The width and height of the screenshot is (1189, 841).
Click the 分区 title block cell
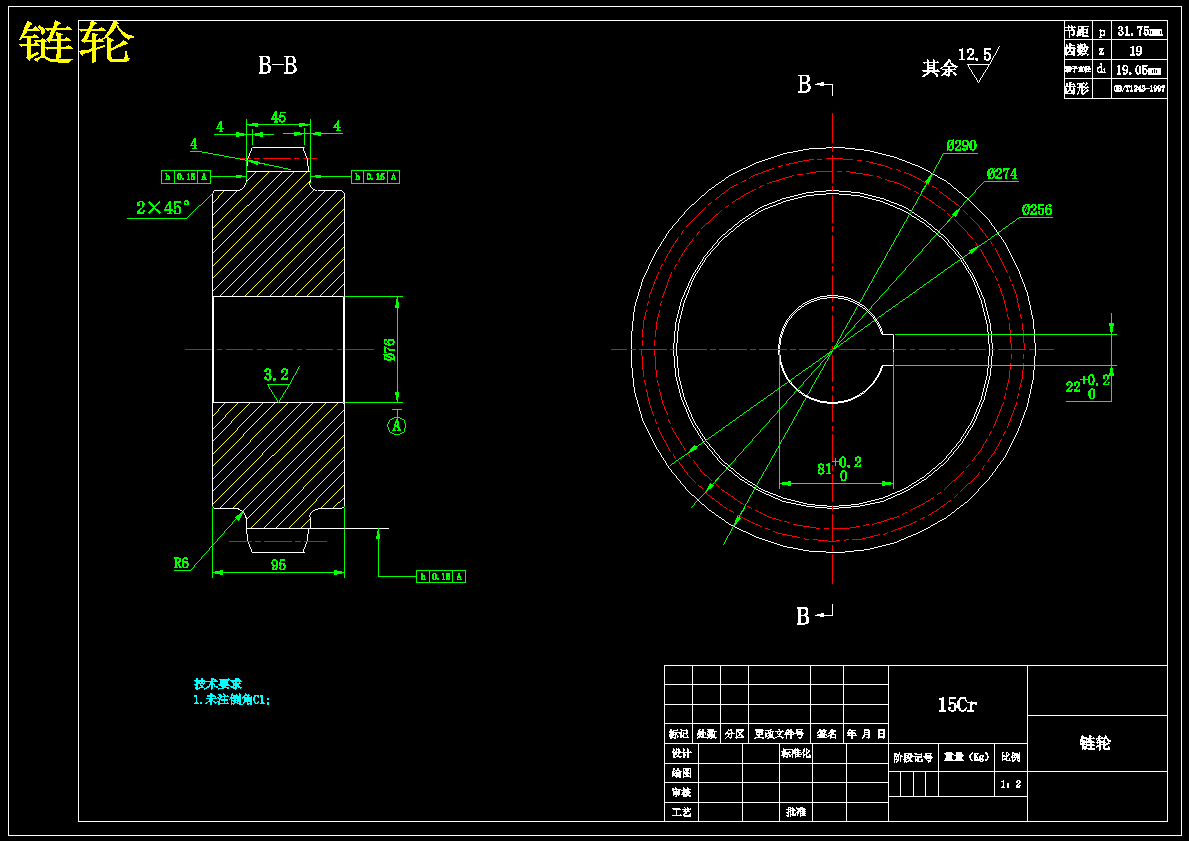pos(734,734)
